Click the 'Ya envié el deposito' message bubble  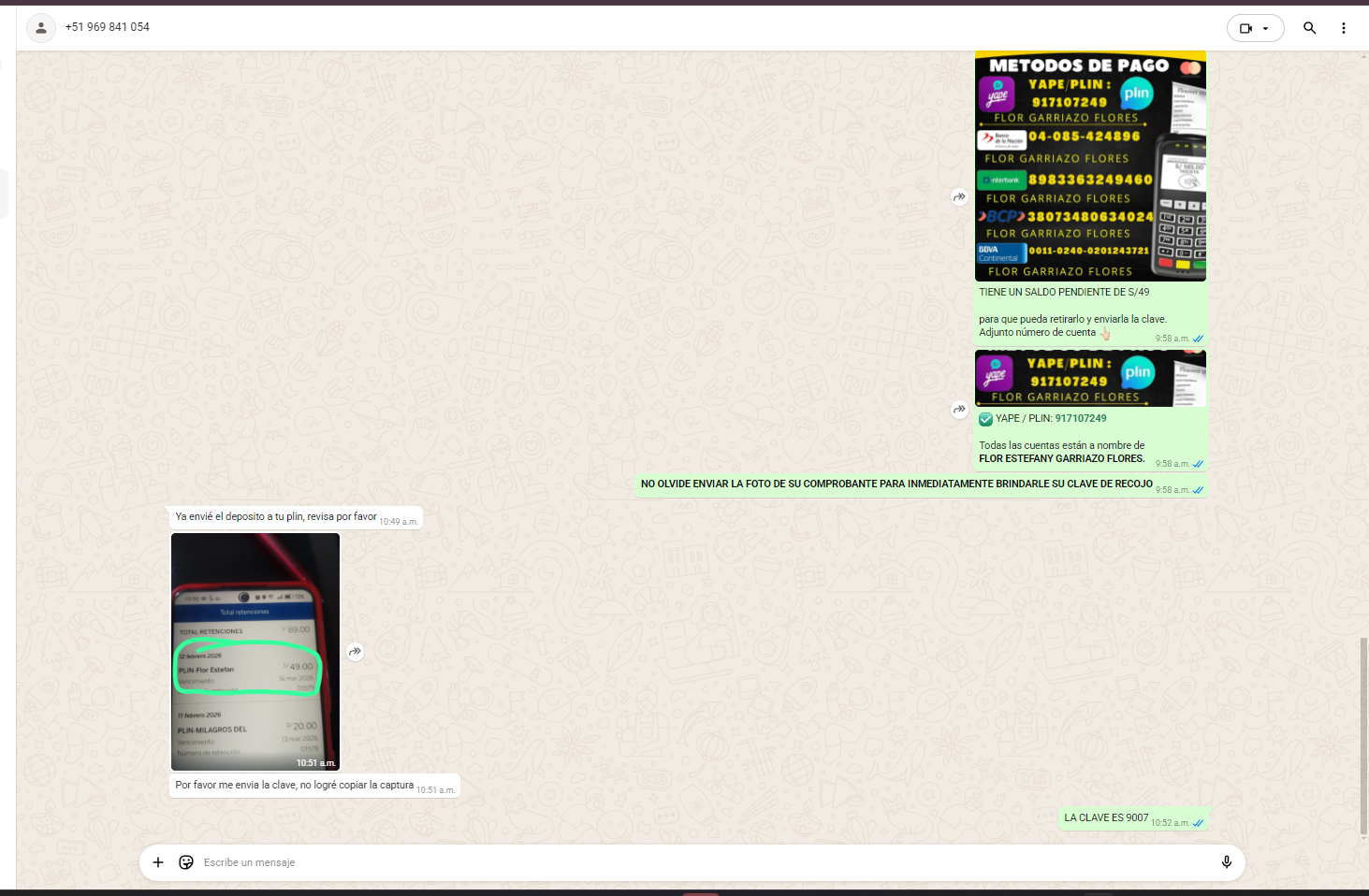(x=276, y=516)
